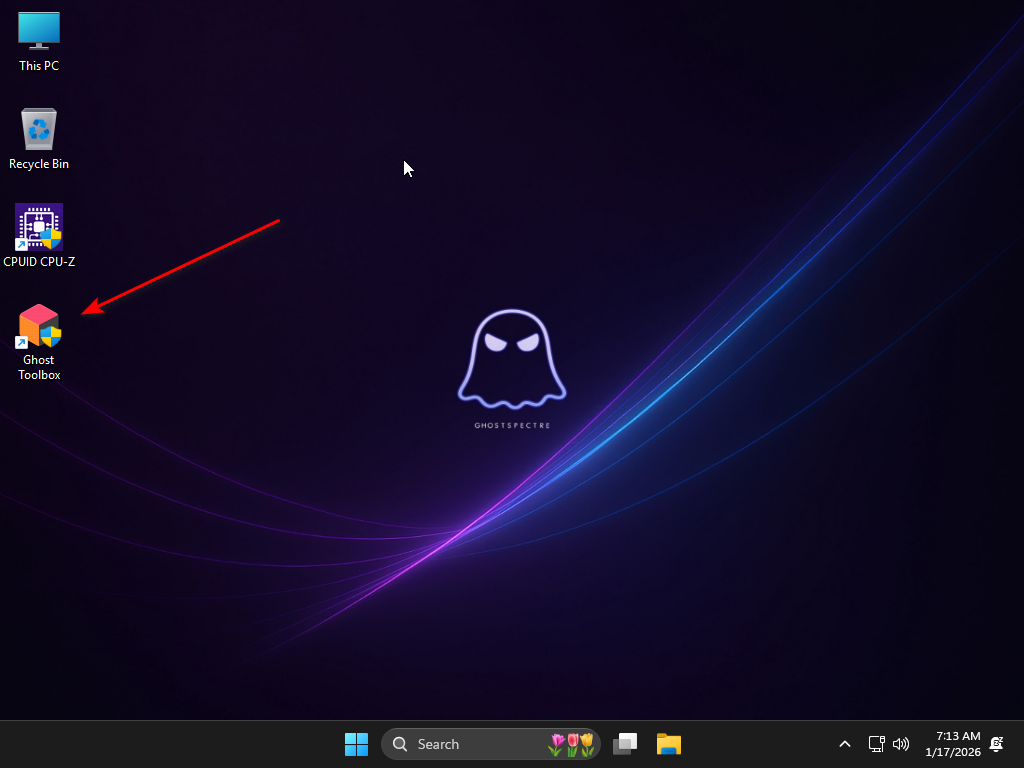Click the "Ghost Toolbox" text label

[x=39, y=367]
